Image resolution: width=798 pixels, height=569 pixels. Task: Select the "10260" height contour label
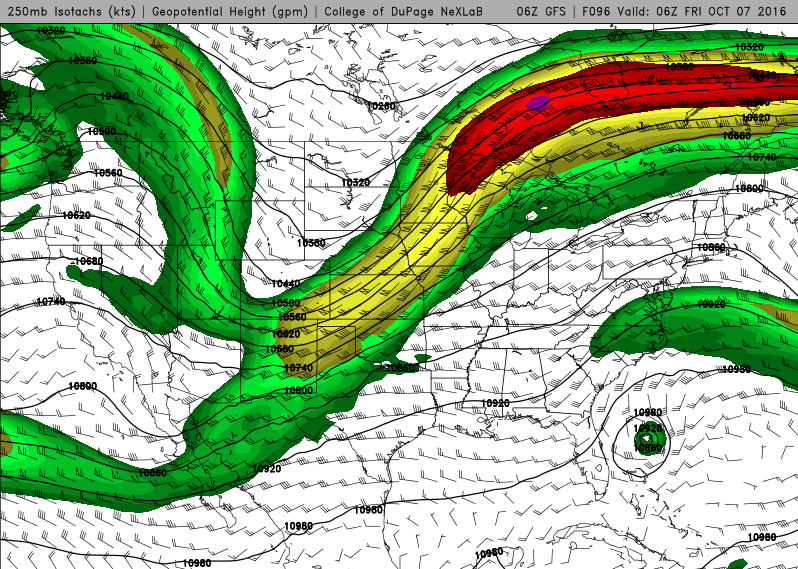point(379,105)
